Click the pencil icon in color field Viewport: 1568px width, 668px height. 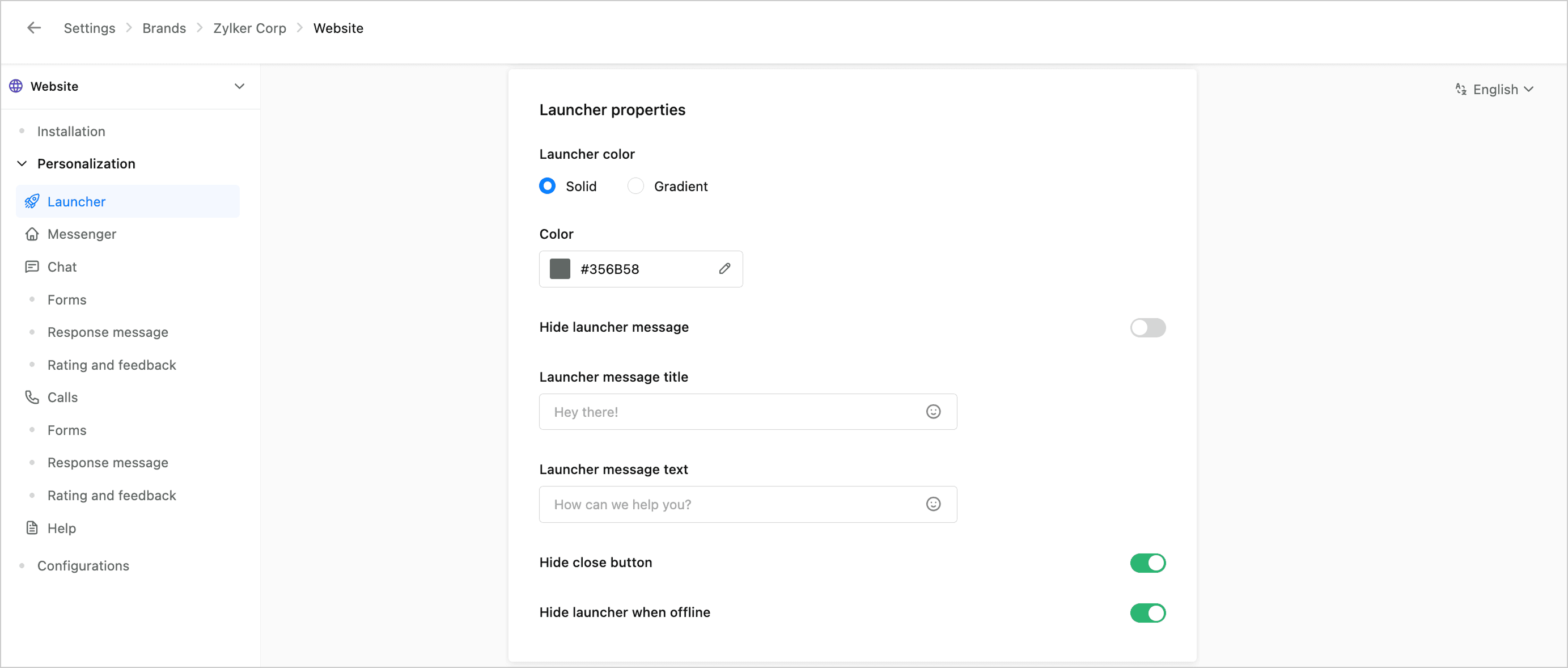pos(724,269)
